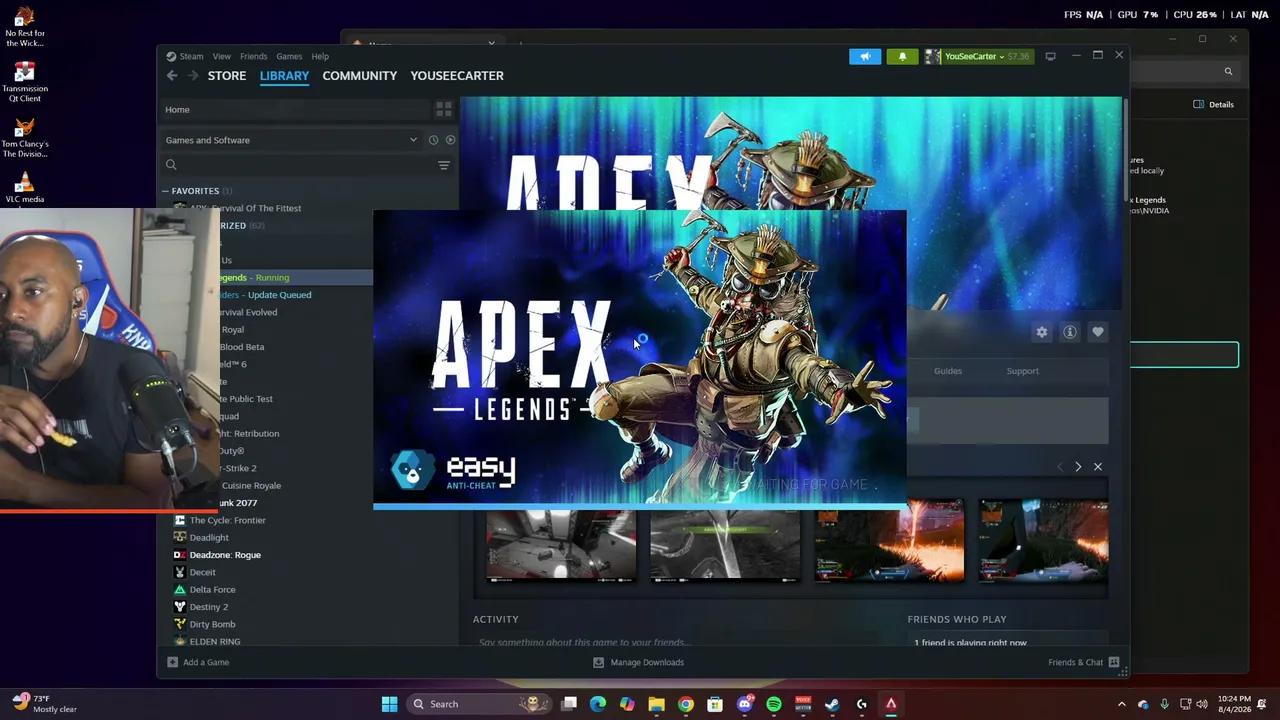Open the Guides tab for Apex Legends
The width and height of the screenshot is (1280, 720).
pyautogui.click(x=948, y=371)
